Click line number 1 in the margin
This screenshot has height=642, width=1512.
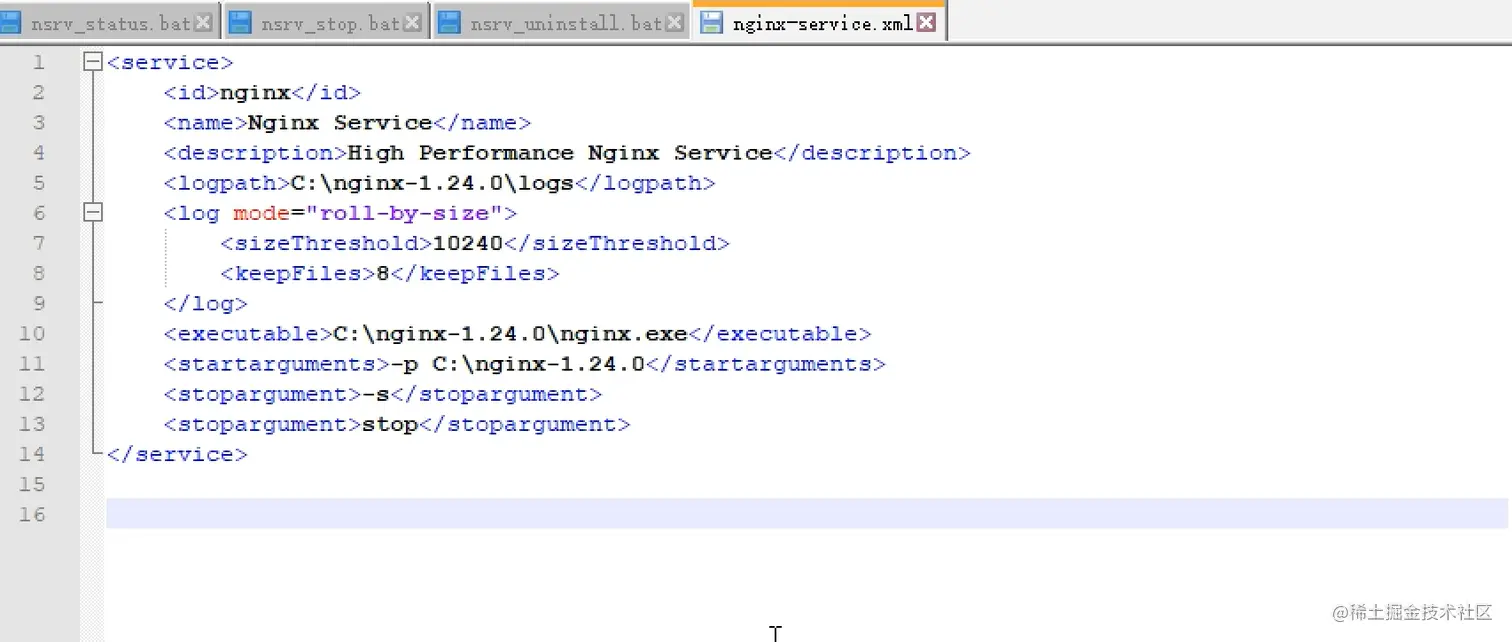pos(38,62)
